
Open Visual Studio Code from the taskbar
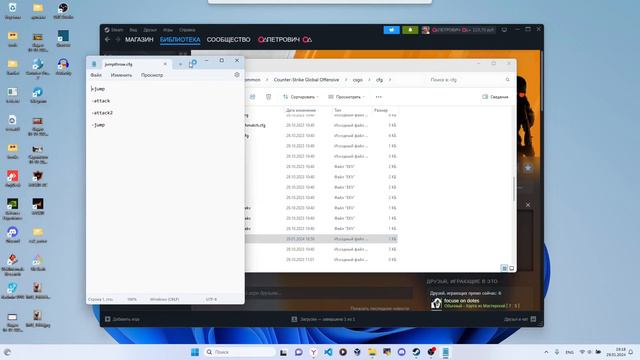pyautogui.click(x=328, y=352)
